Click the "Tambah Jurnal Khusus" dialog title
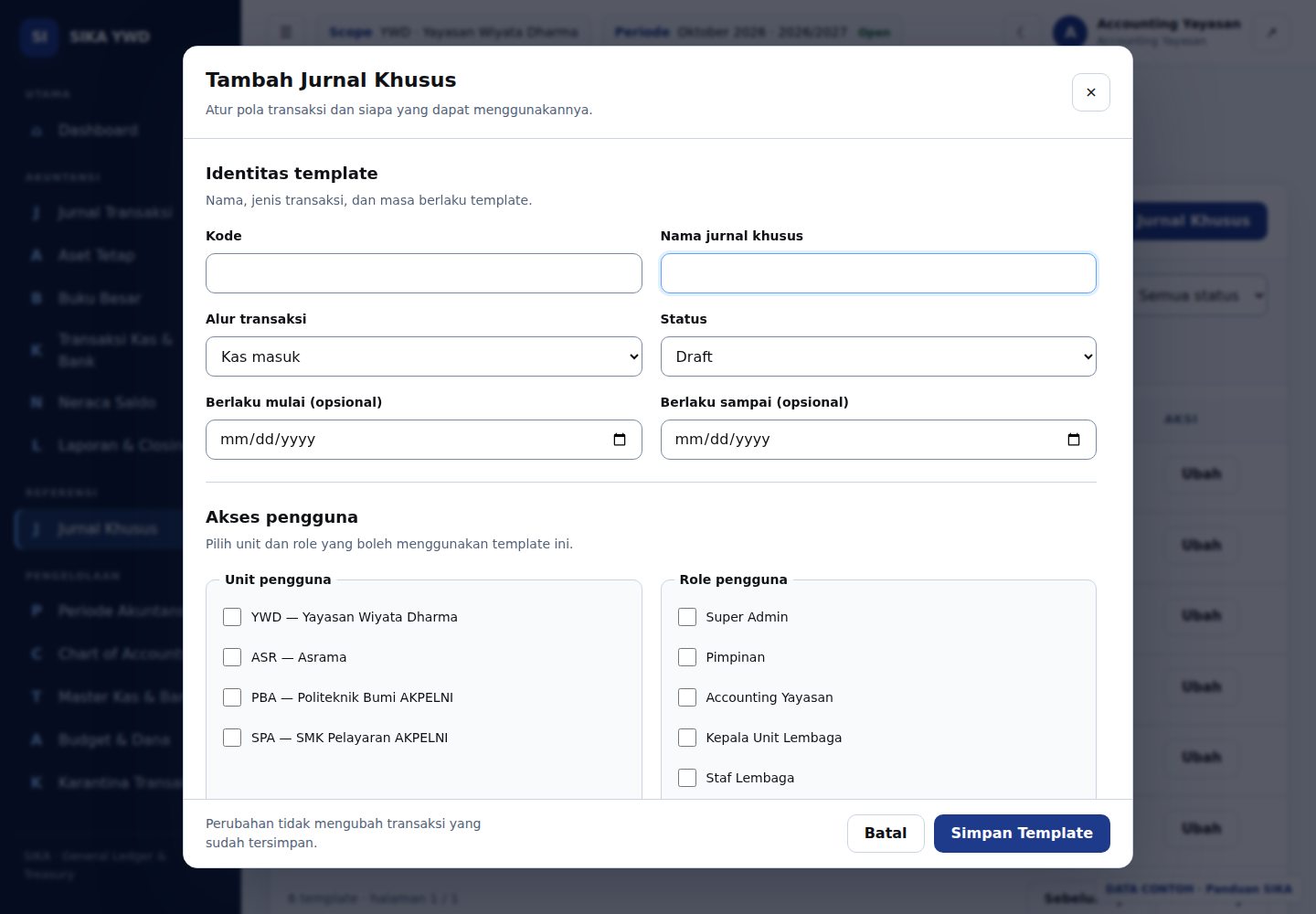This screenshot has height=914, width=1316. click(331, 80)
